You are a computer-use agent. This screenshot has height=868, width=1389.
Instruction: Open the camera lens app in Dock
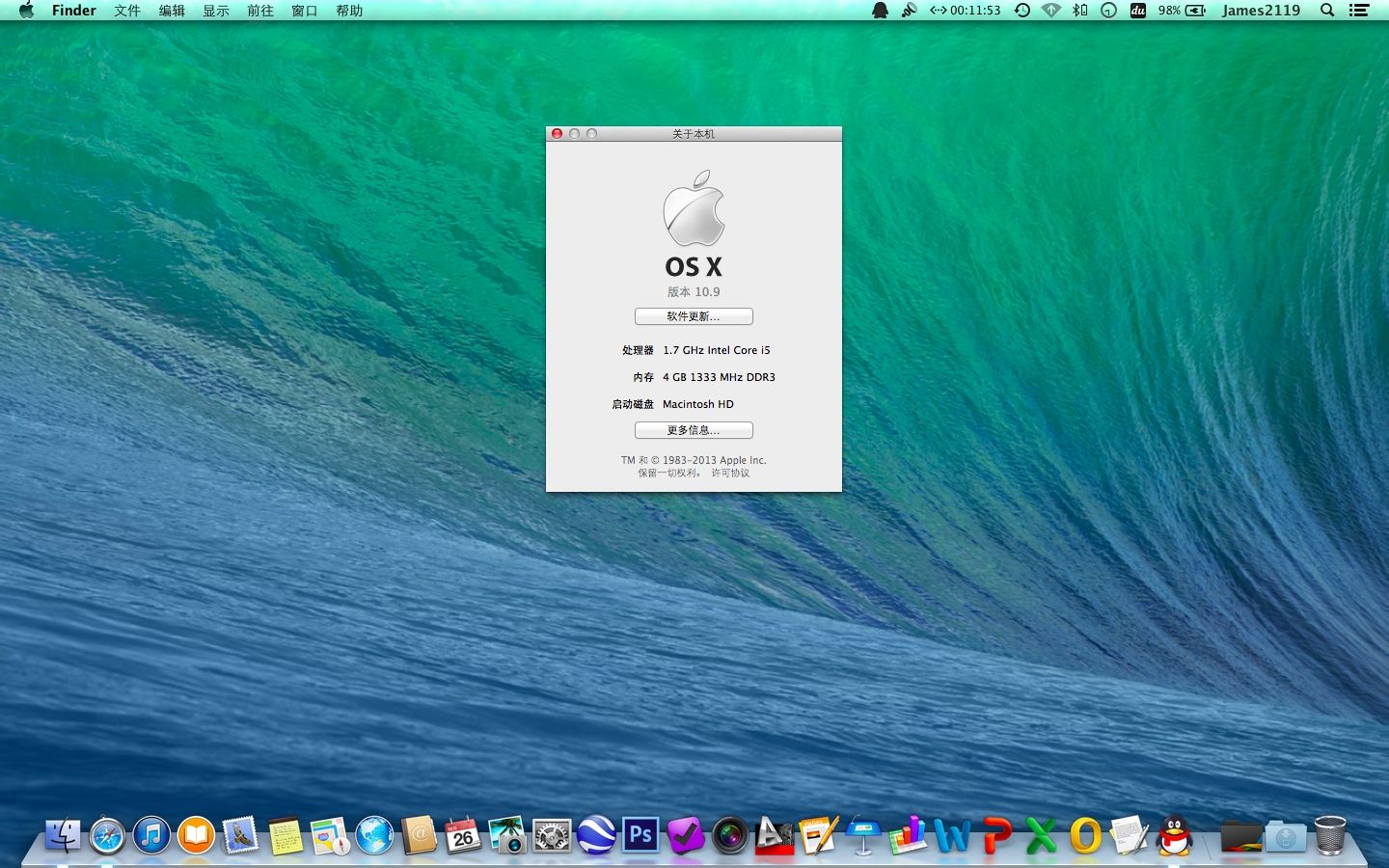click(730, 835)
